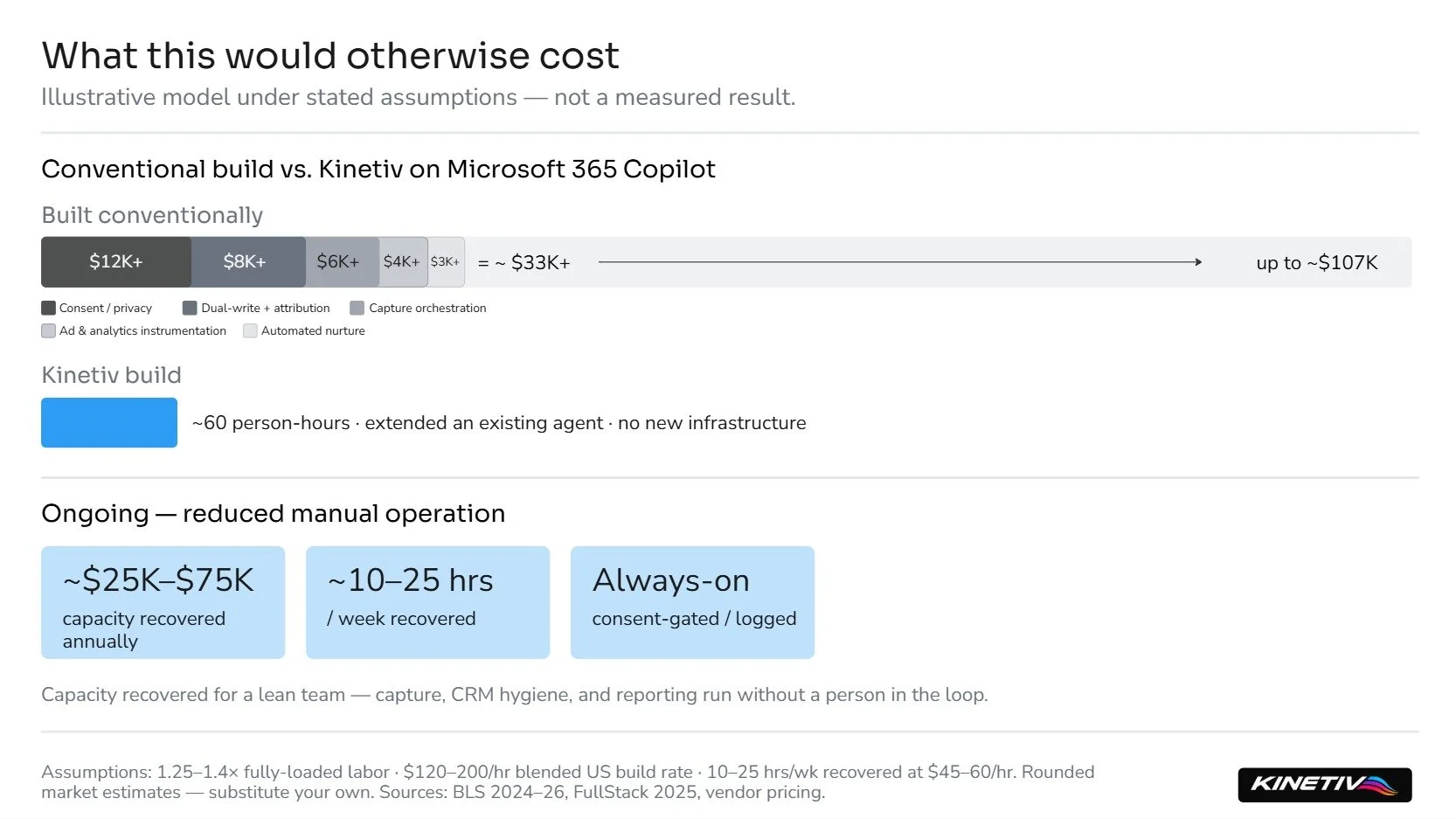Click the ~10–25 hrs week recovered card
Image resolution: width=1456 pixels, height=819 pixels.
(427, 602)
